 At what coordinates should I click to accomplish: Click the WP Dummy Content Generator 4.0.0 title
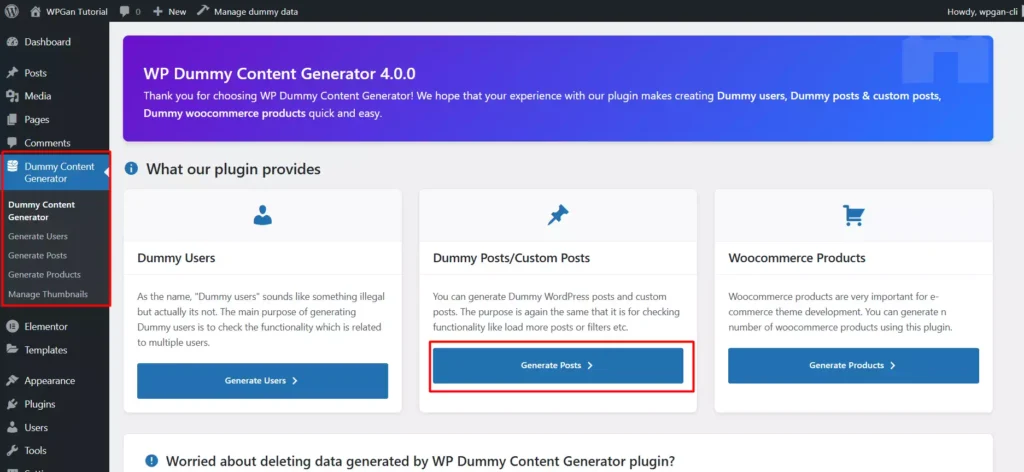[x=280, y=73]
